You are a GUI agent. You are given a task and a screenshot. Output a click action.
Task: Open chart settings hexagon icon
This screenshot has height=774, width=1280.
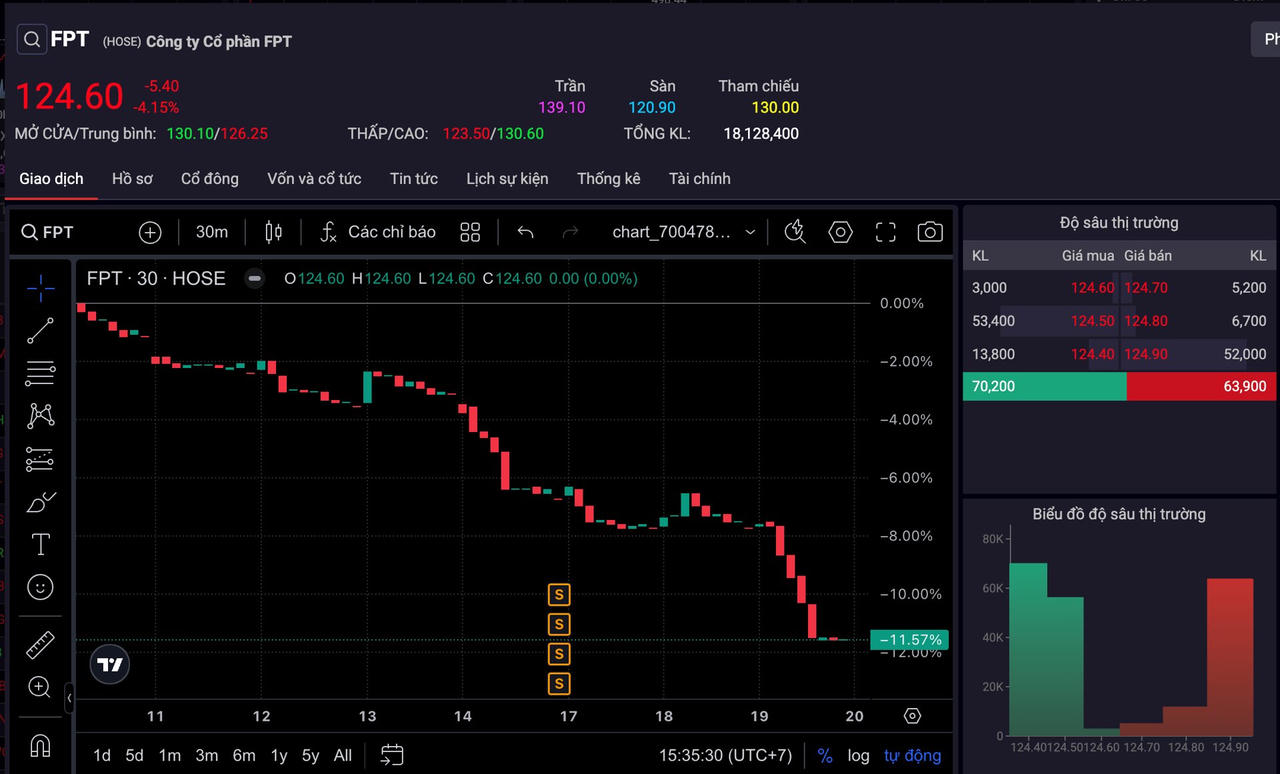point(840,233)
